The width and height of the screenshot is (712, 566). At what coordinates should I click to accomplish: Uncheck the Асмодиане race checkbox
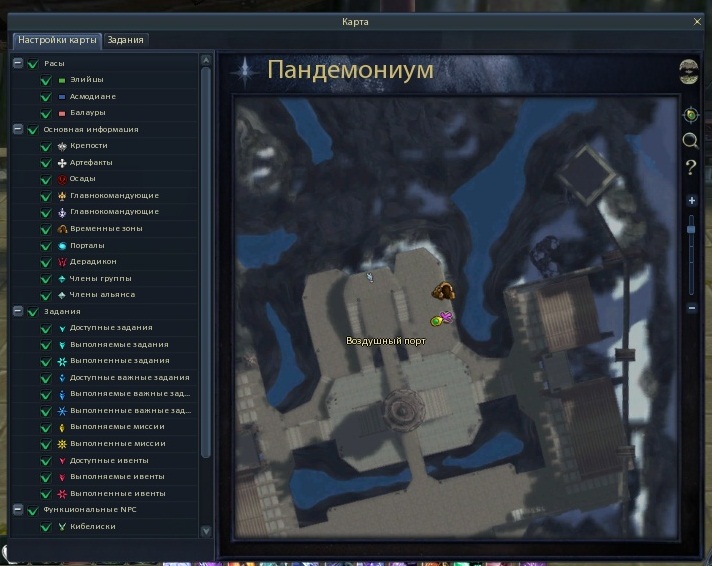(46, 97)
